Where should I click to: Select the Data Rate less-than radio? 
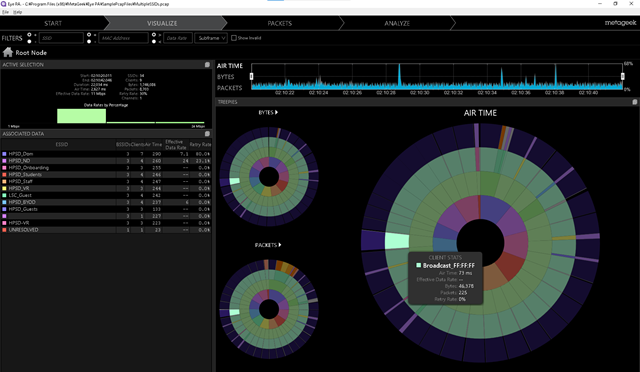click(x=153, y=41)
